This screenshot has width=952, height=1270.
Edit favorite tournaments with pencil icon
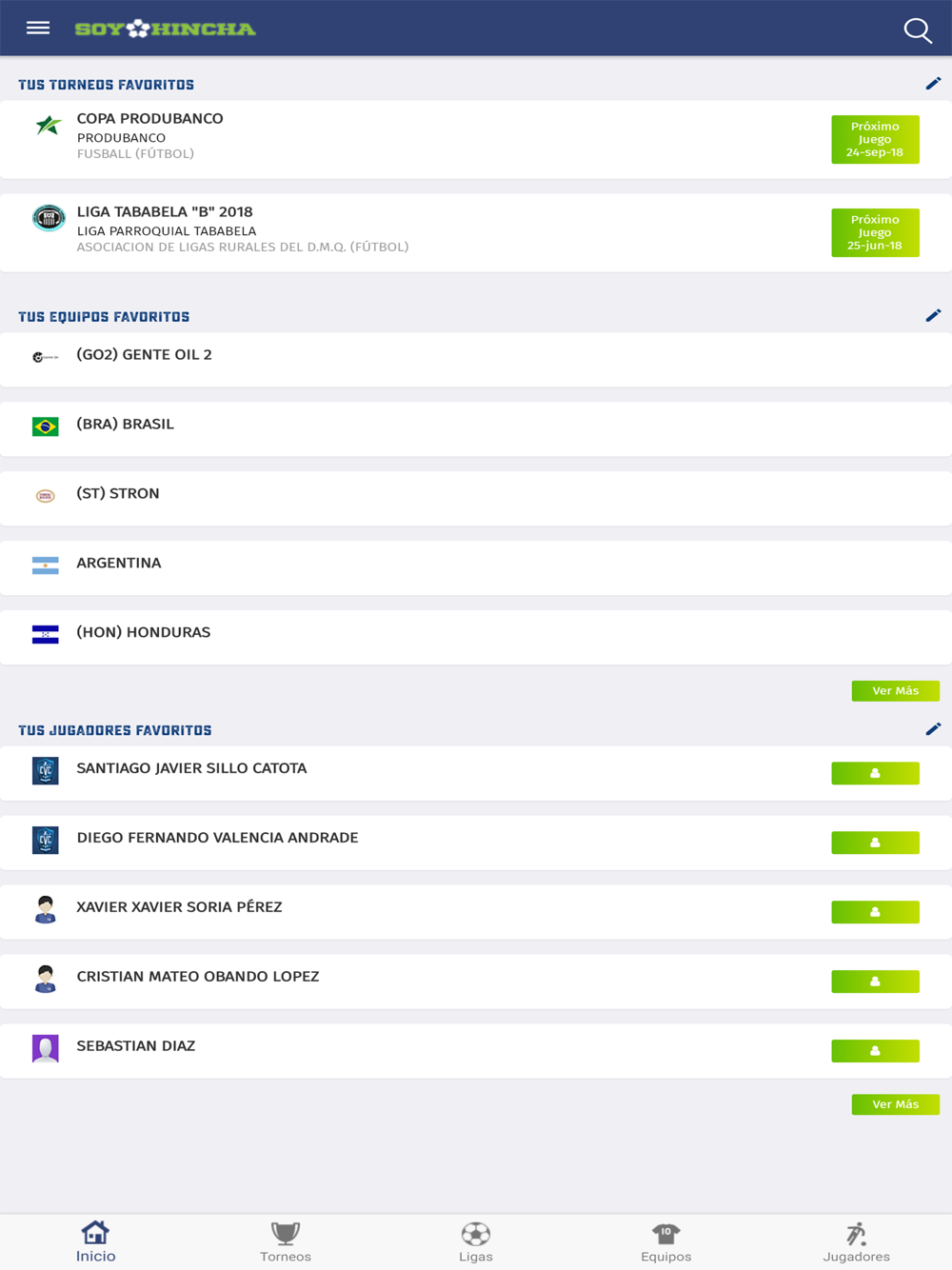pos(933,84)
